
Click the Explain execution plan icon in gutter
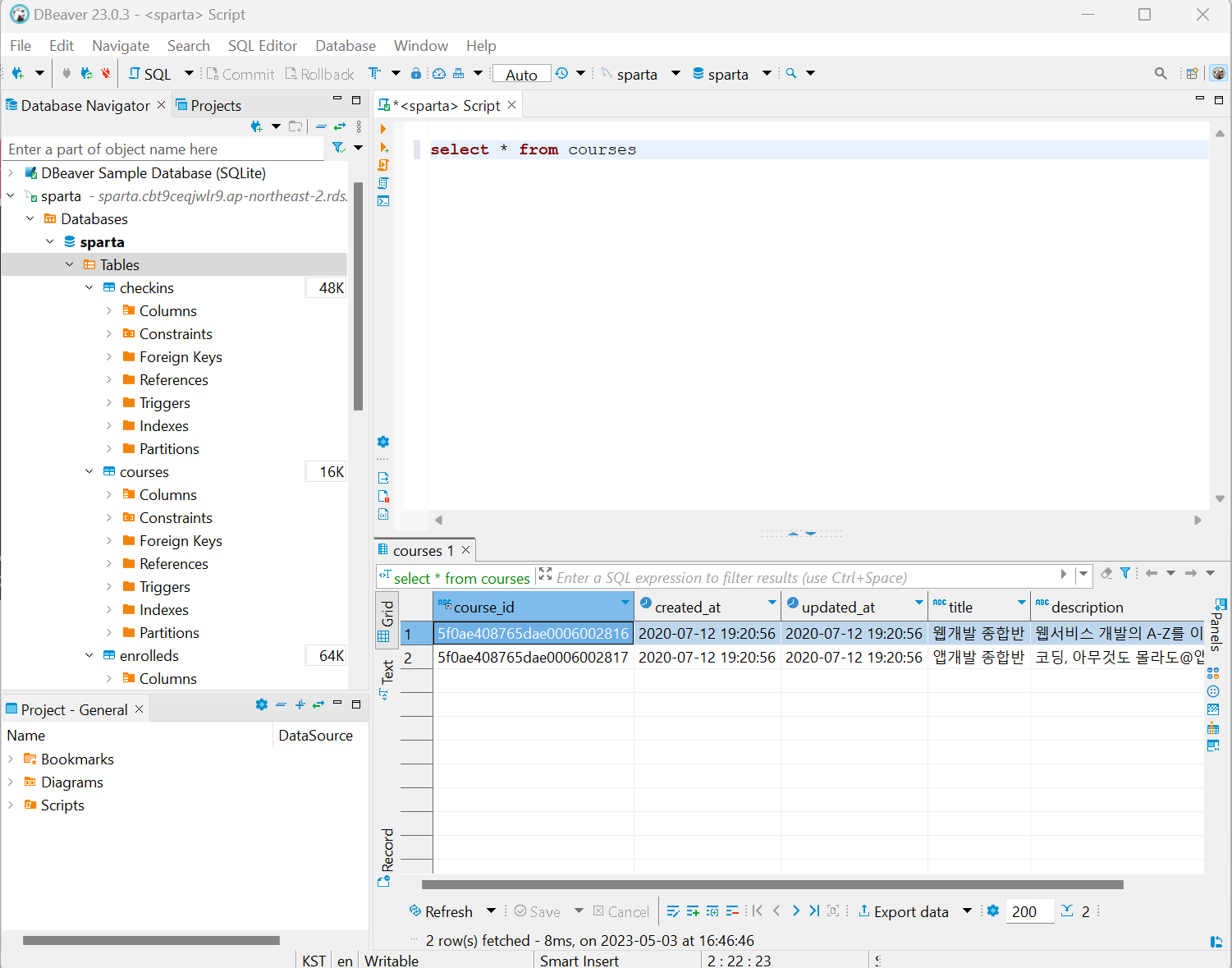click(383, 183)
